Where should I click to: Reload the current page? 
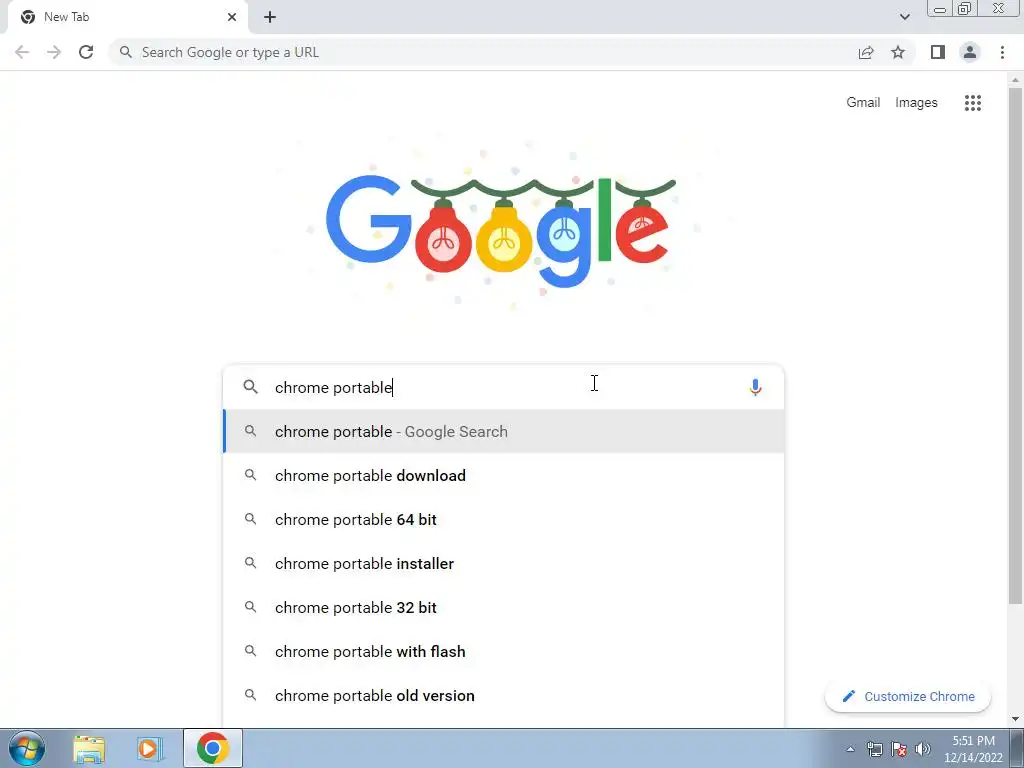tap(86, 52)
